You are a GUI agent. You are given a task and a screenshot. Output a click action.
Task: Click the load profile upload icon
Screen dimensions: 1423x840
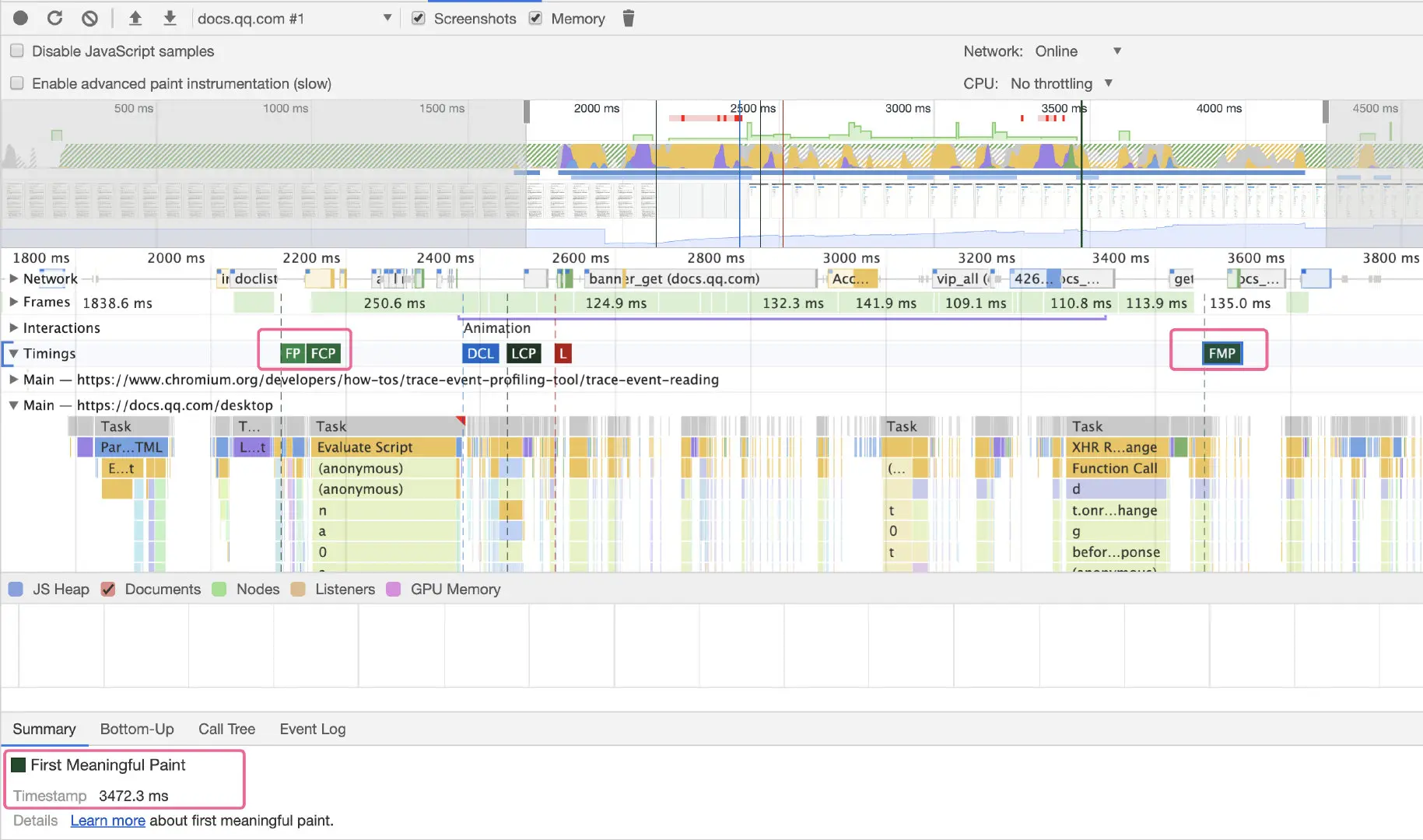coord(135,18)
